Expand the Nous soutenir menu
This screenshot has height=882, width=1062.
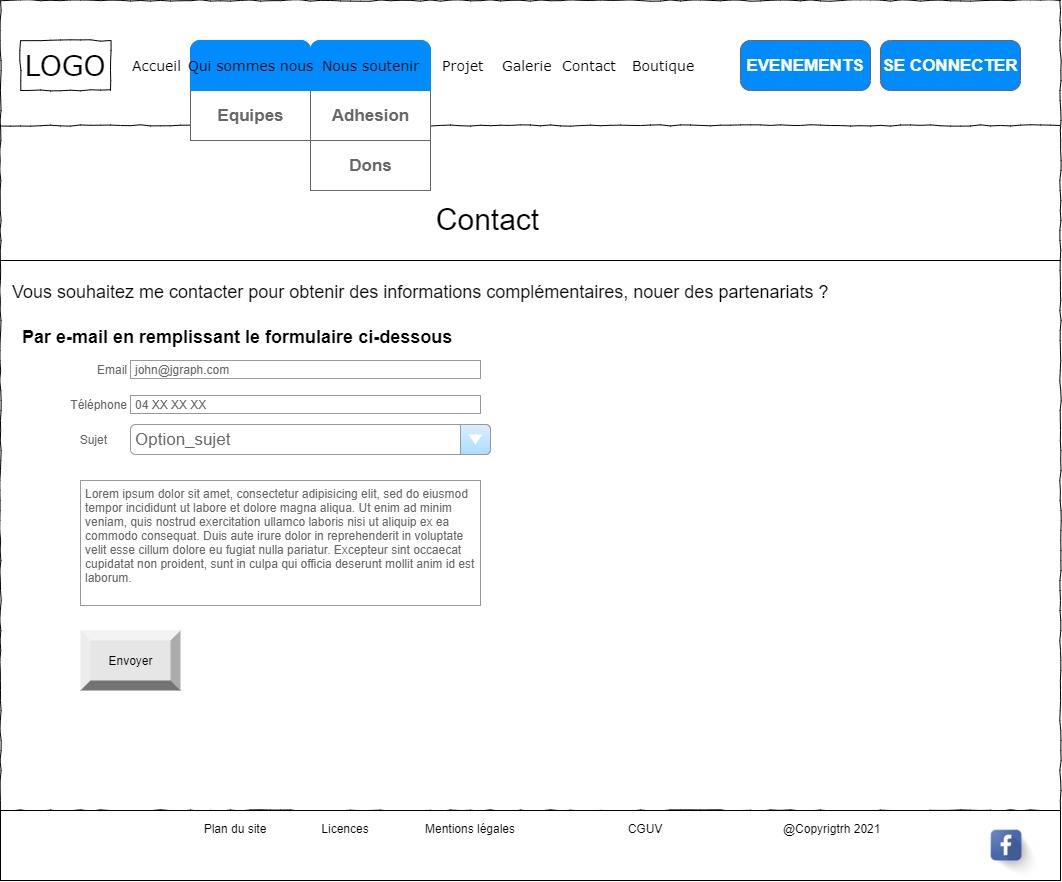pyautogui.click(x=370, y=66)
